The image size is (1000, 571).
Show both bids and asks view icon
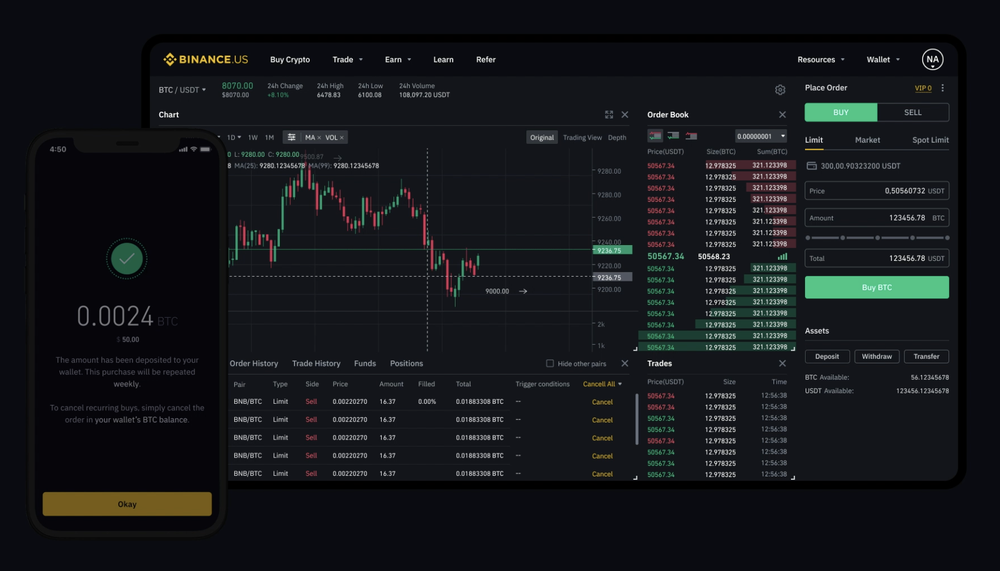(x=655, y=136)
